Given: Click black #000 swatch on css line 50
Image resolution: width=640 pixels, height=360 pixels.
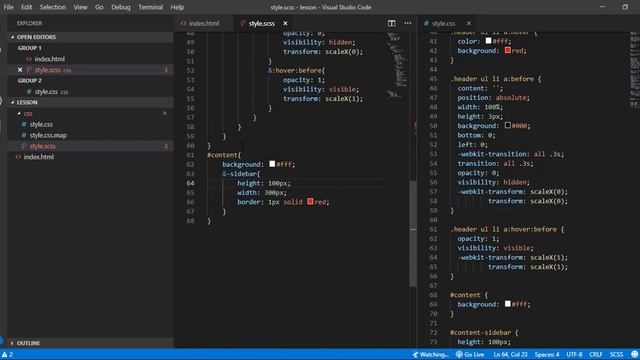Looking at the screenshot, I should tap(507, 125).
